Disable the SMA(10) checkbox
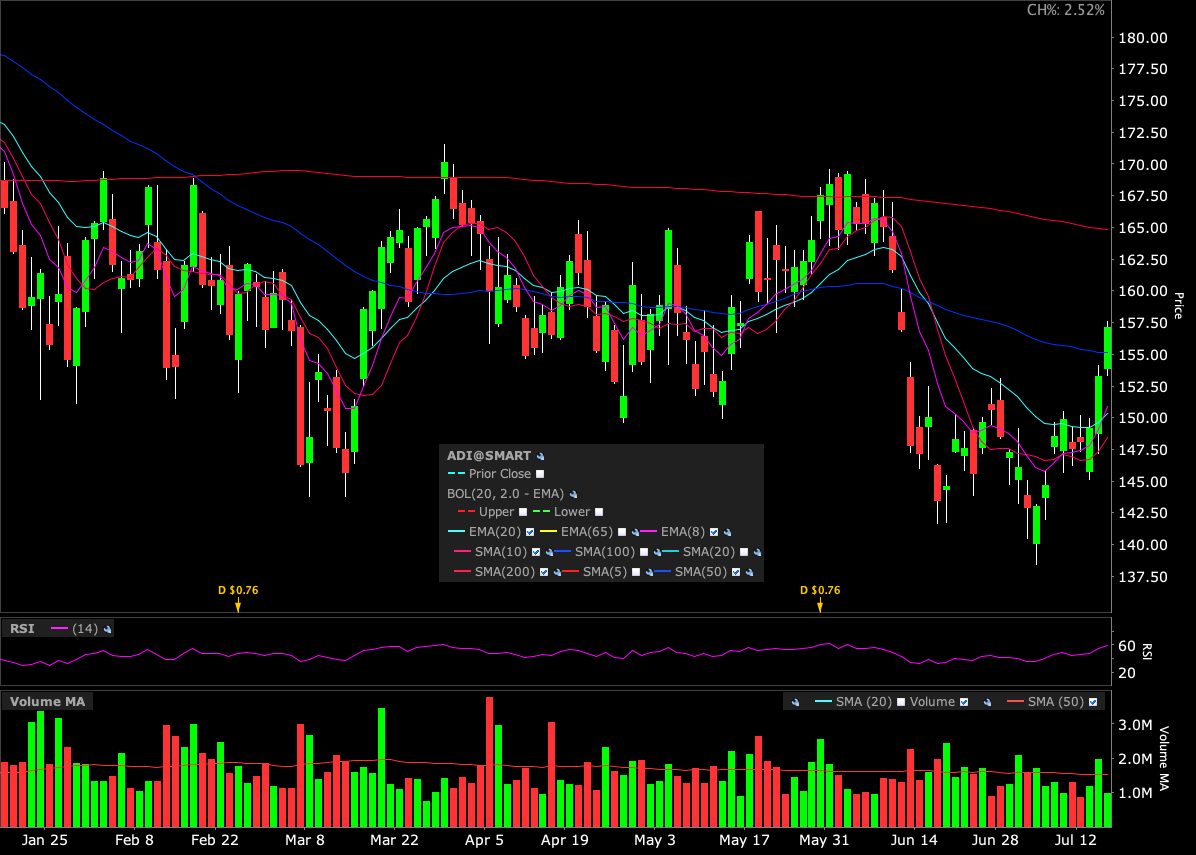The image size is (1196, 855). click(x=536, y=552)
